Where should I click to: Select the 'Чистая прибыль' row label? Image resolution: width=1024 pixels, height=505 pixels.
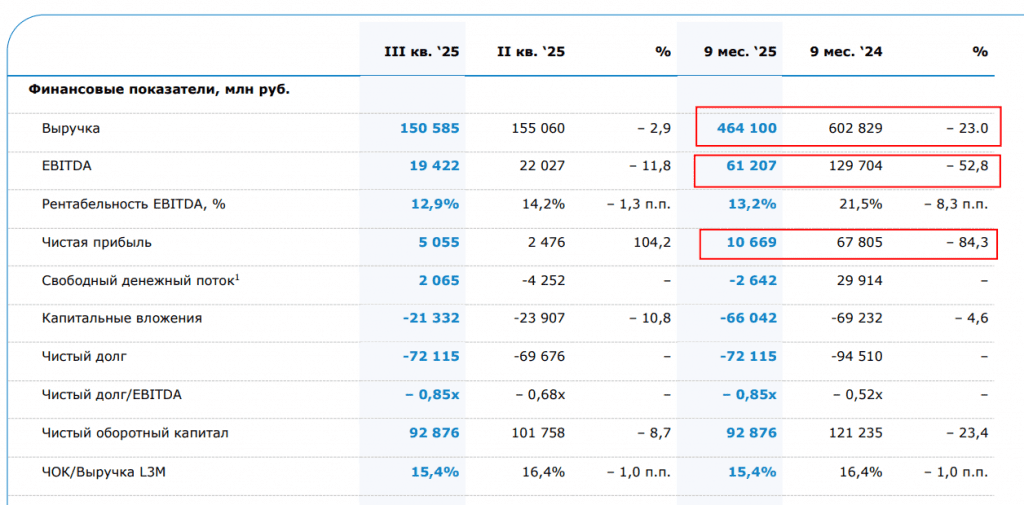(97, 242)
